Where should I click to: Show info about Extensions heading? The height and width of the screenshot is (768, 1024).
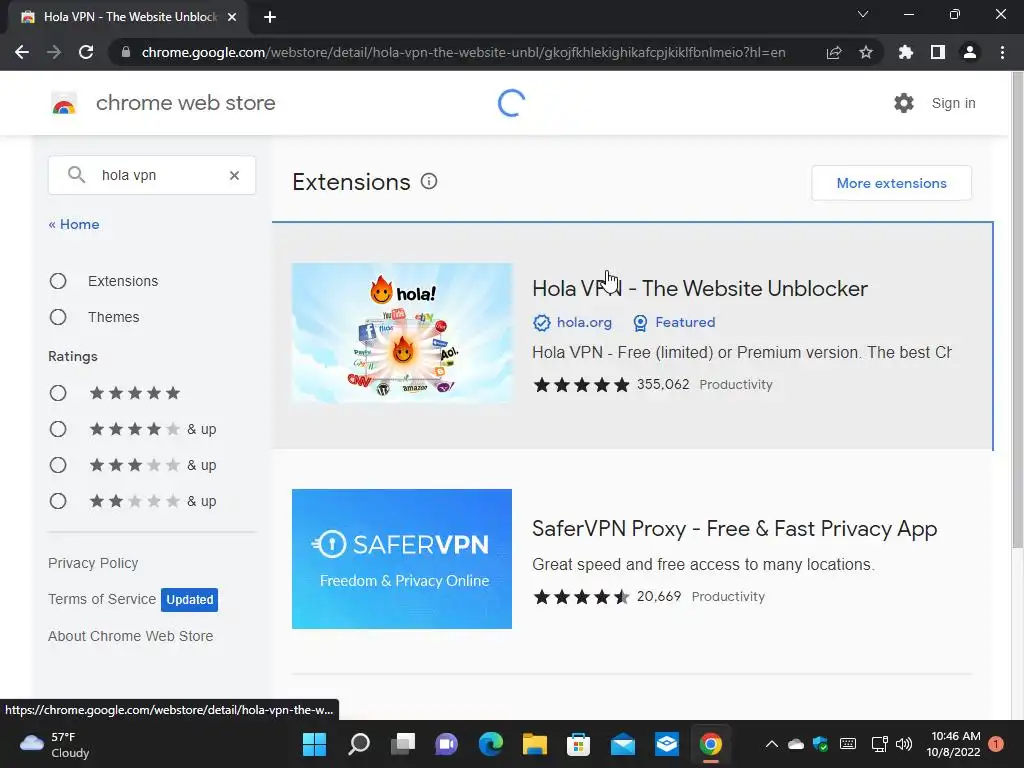(429, 181)
